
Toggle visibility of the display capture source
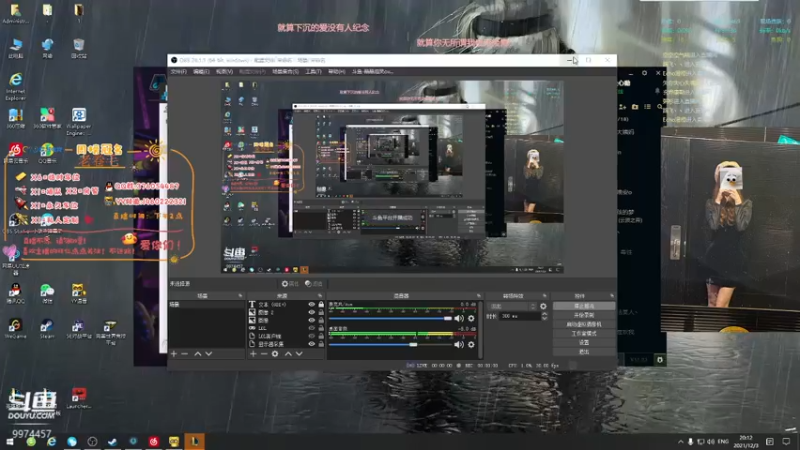pyautogui.click(x=312, y=344)
